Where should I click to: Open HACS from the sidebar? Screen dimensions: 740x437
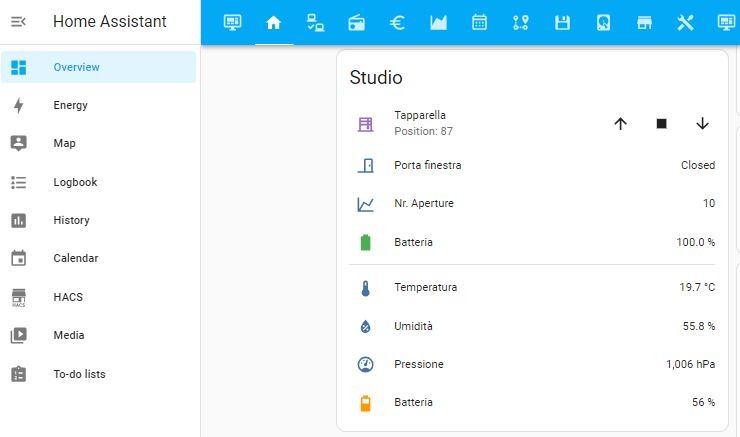[68, 297]
